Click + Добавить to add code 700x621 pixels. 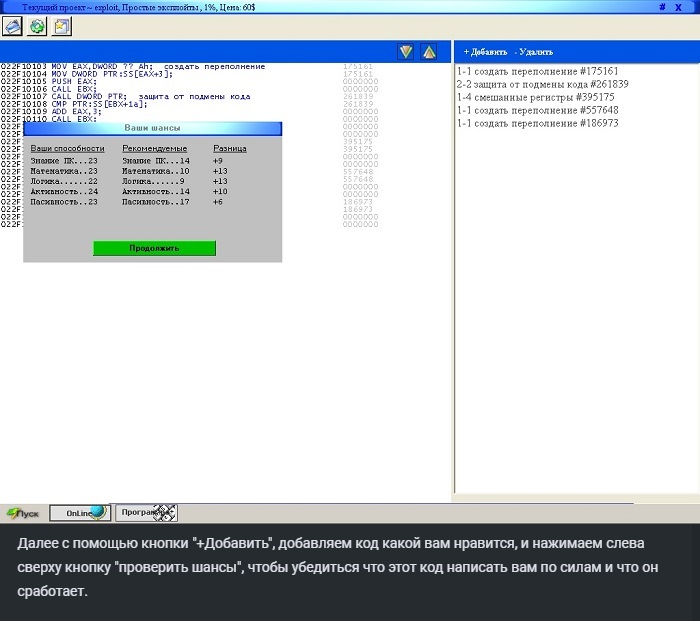click(x=484, y=51)
